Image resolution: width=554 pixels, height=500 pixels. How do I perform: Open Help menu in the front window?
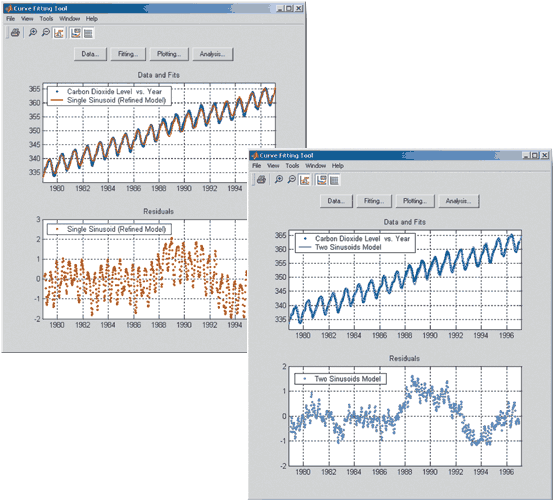point(338,166)
